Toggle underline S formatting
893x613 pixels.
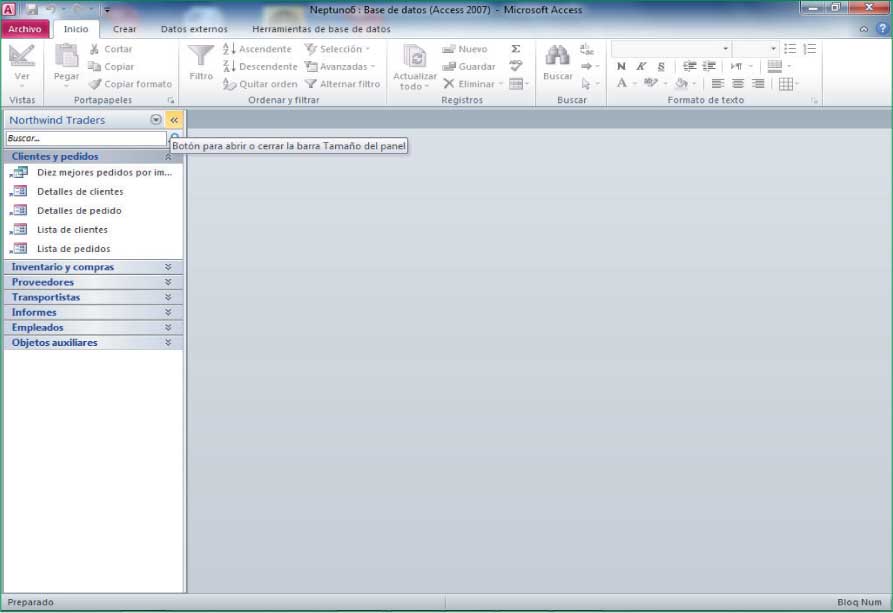point(661,66)
